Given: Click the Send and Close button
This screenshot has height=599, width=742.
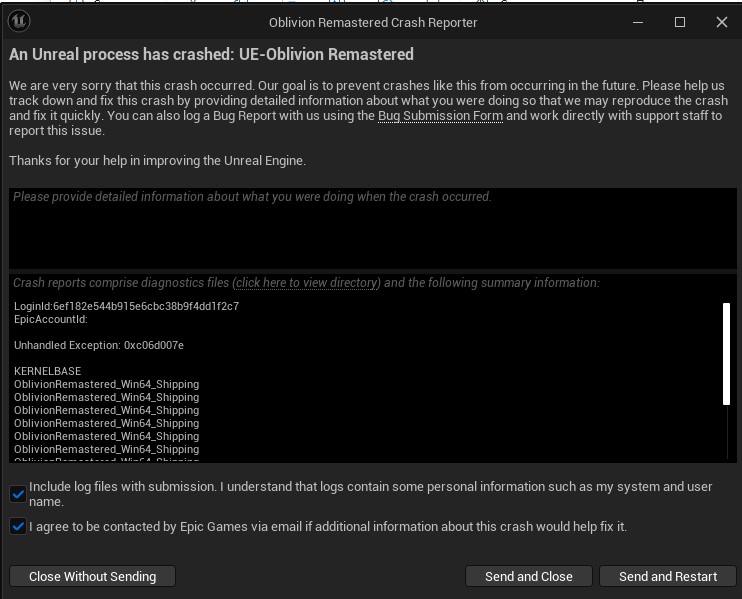Looking at the screenshot, I should coord(528,576).
